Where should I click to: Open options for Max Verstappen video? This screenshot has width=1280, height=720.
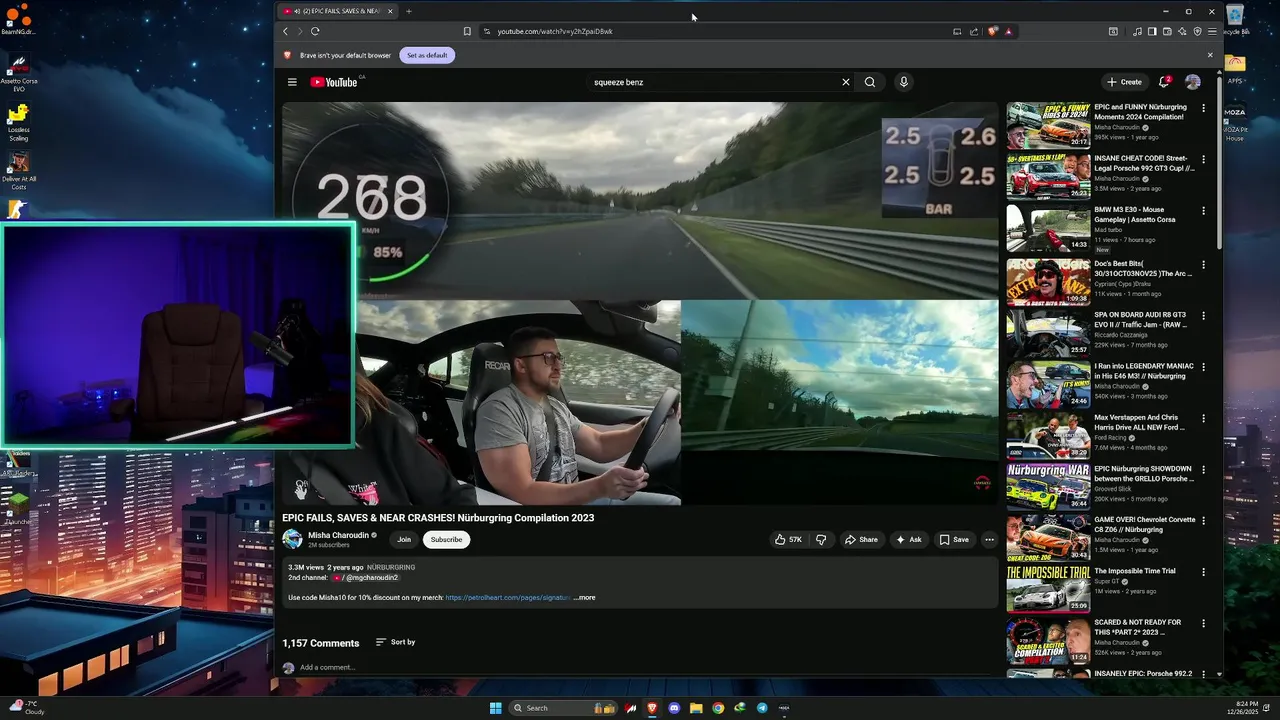pos(1203,419)
